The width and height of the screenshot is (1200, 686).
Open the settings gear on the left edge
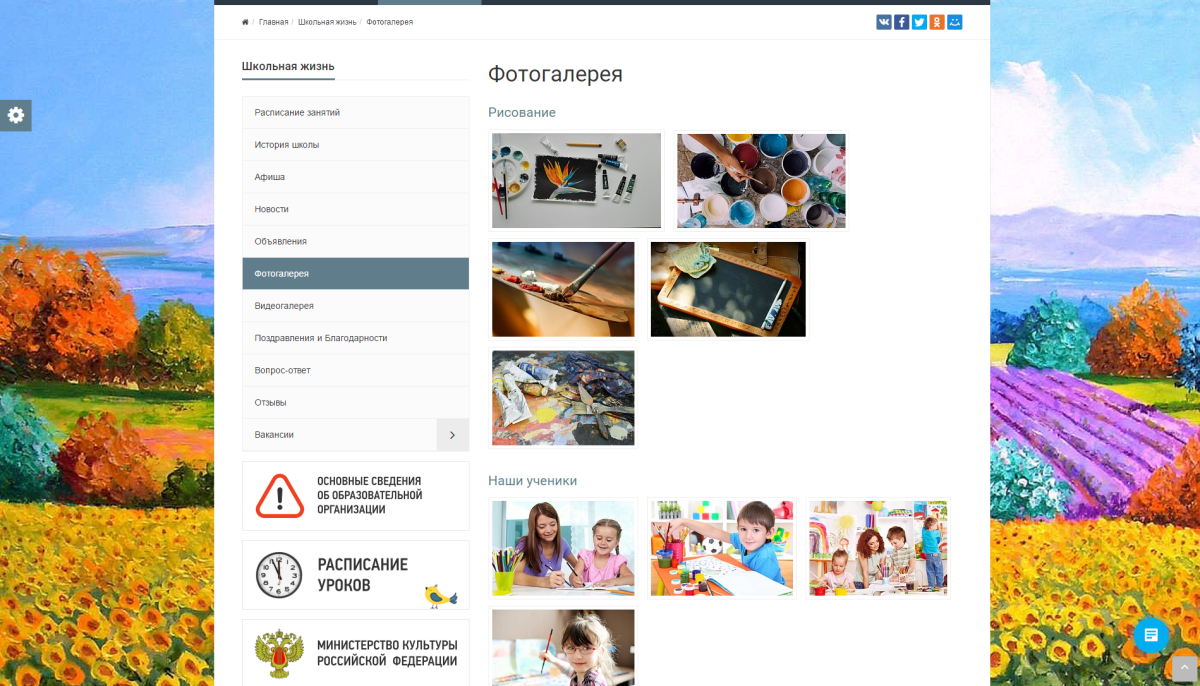click(15, 115)
